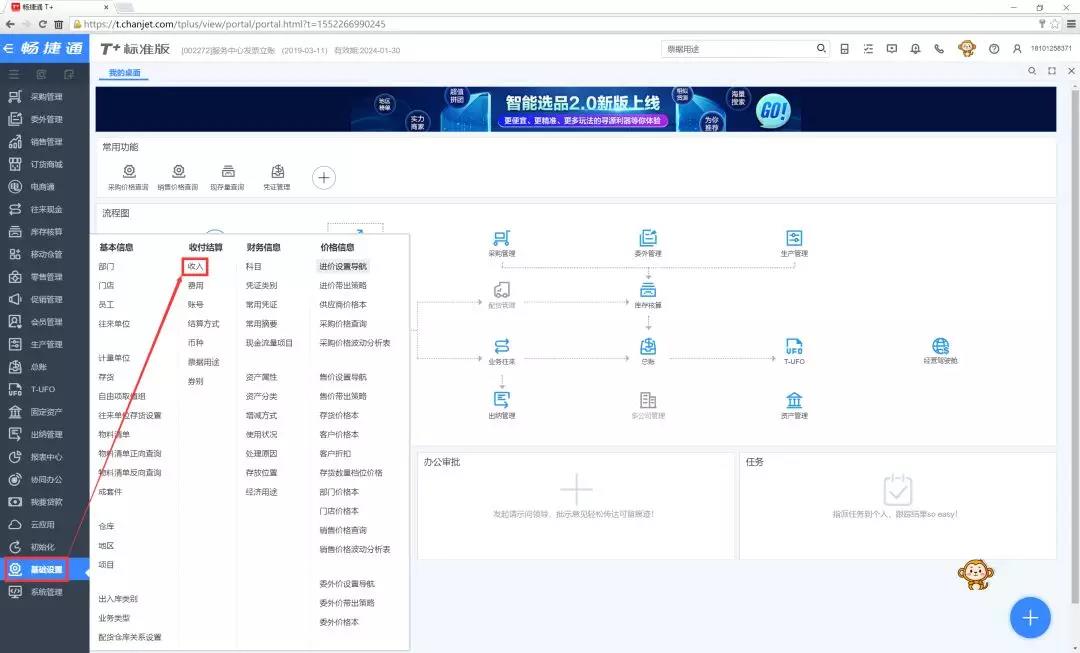Click the 生产管理 flowchart node

[794, 243]
